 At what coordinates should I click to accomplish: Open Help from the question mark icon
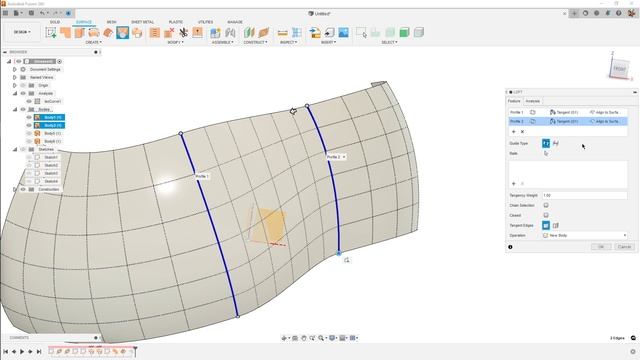point(619,13)
